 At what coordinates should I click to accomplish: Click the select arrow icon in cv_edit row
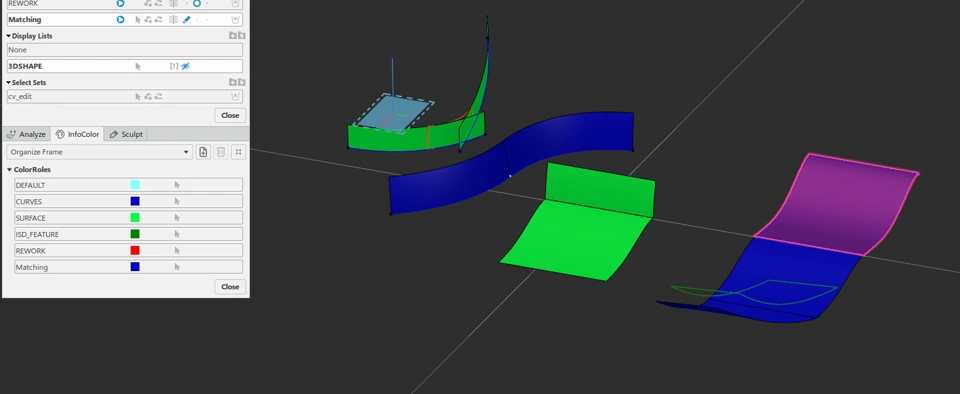138,96
